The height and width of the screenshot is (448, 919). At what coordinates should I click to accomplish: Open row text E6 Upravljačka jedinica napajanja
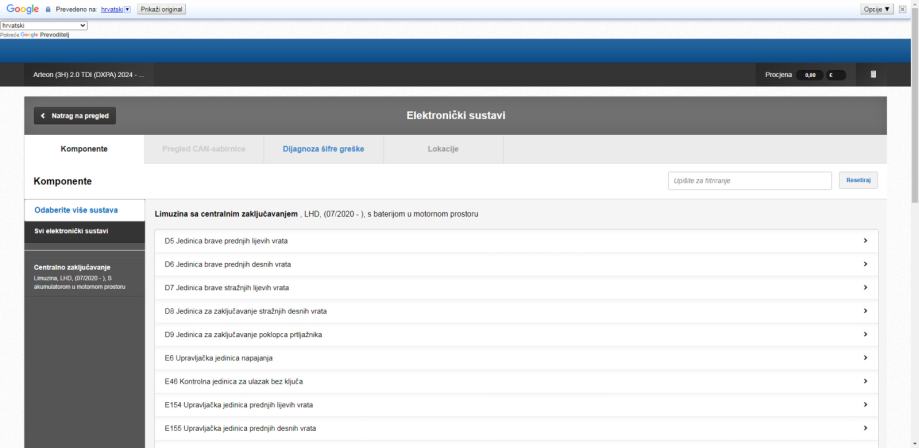click(x=219, y=358)
